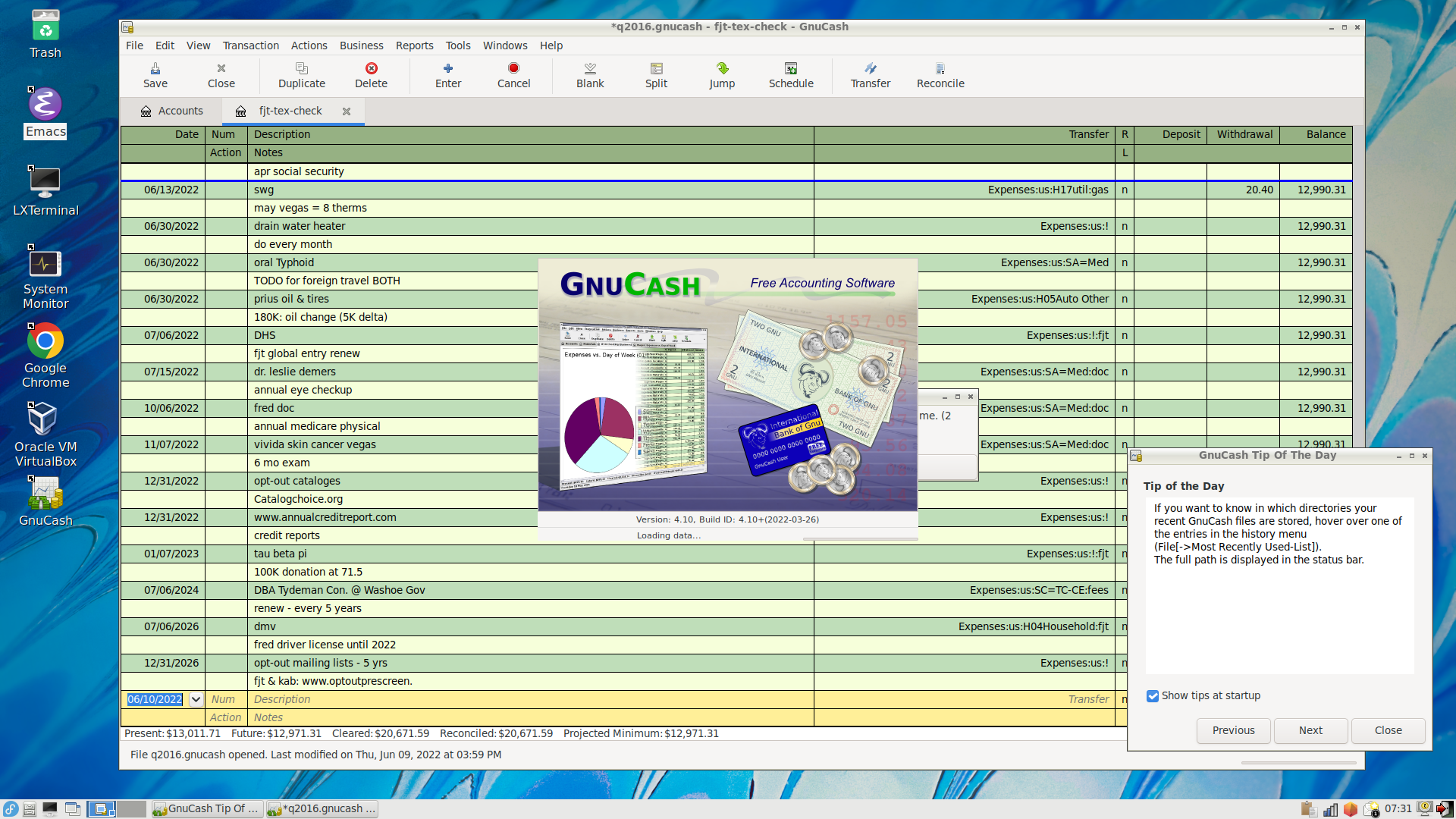This screenshot has width=1456, height=819.
Task: Click the Reconcile toolbar icon
Action: pyautogui.click(x=940, y=75)
